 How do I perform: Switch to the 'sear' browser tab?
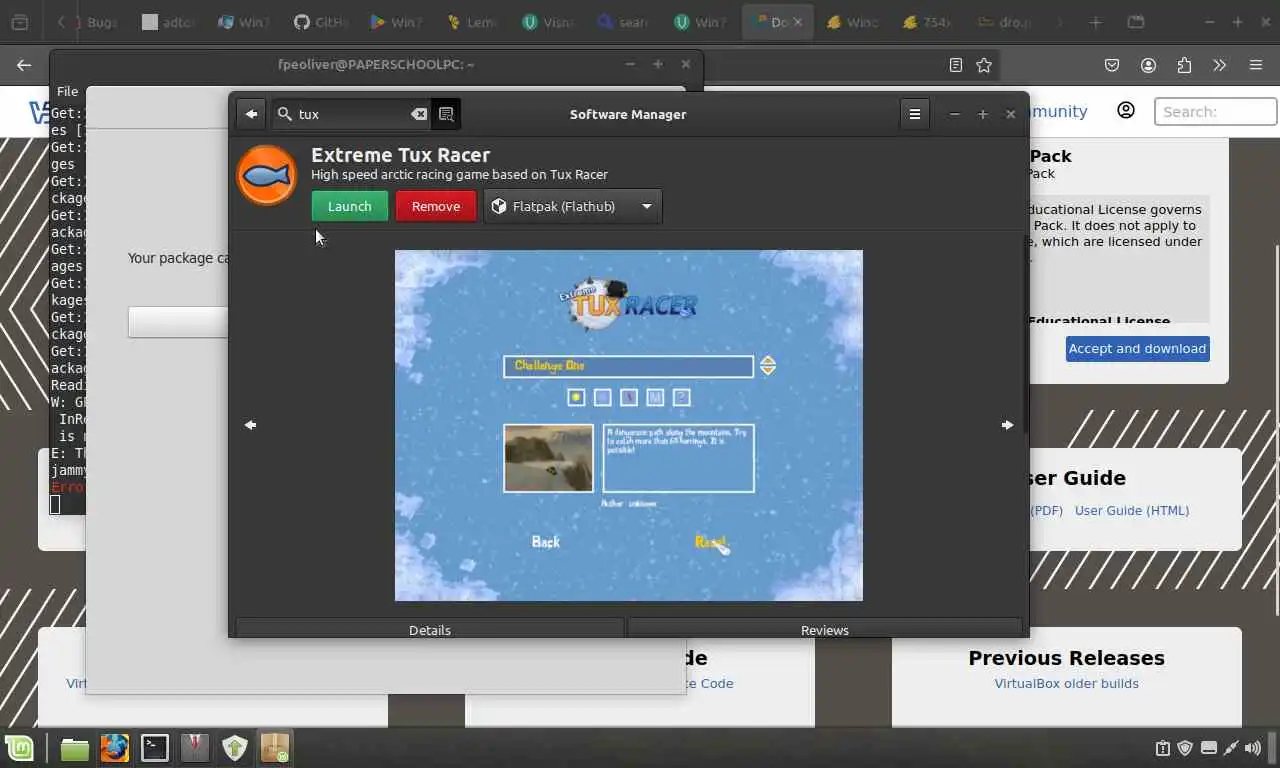(622, 22)
